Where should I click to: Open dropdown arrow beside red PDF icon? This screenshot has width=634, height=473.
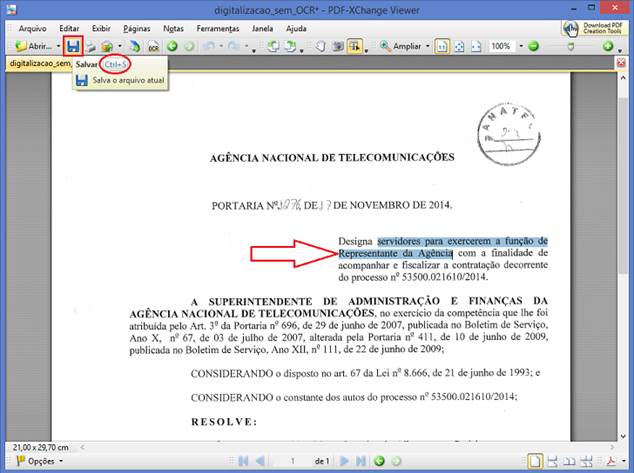pos(624,461)
